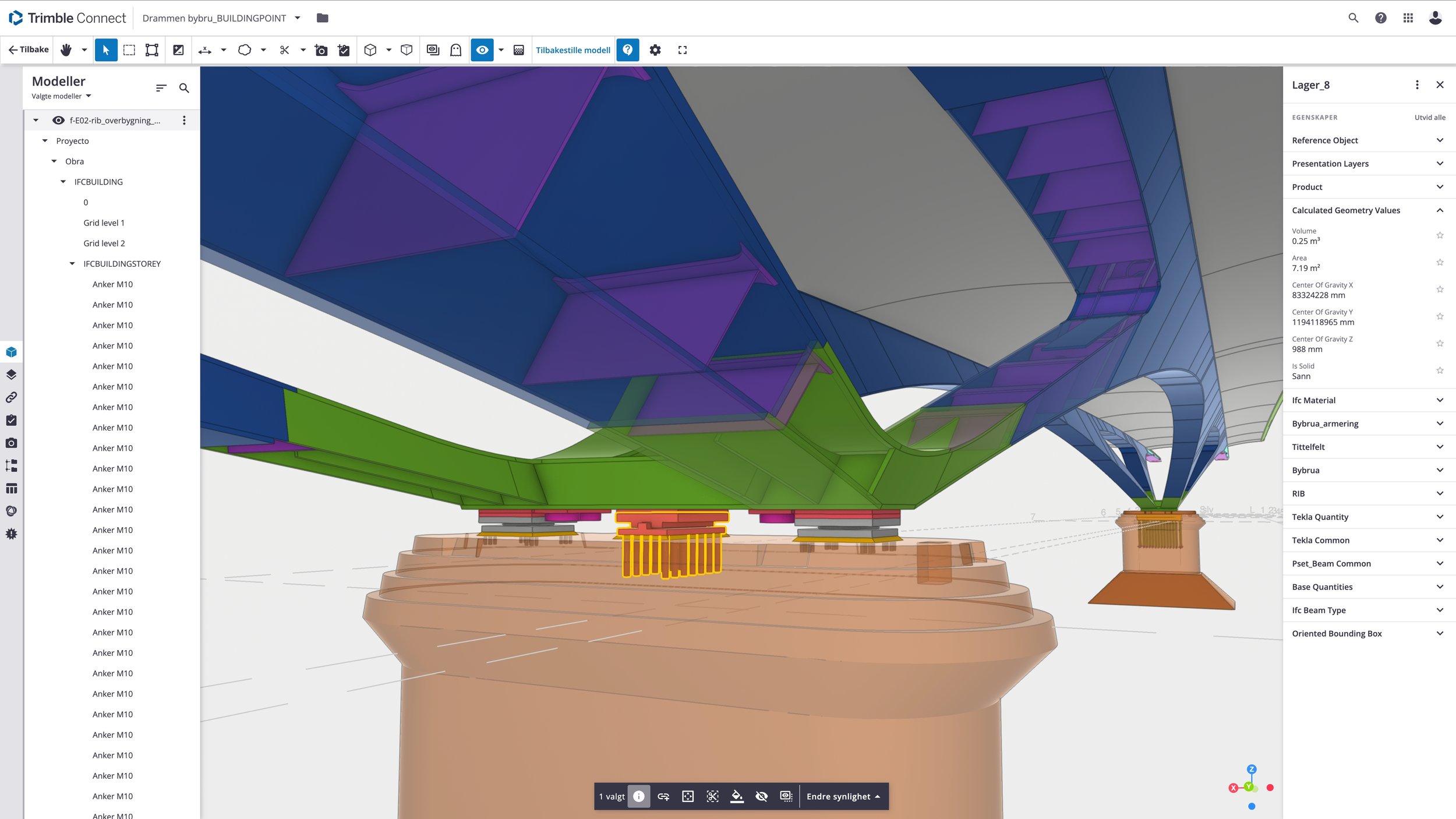Open project folder icon in header
The image size is (1456, 819).
tap(323, 18)
